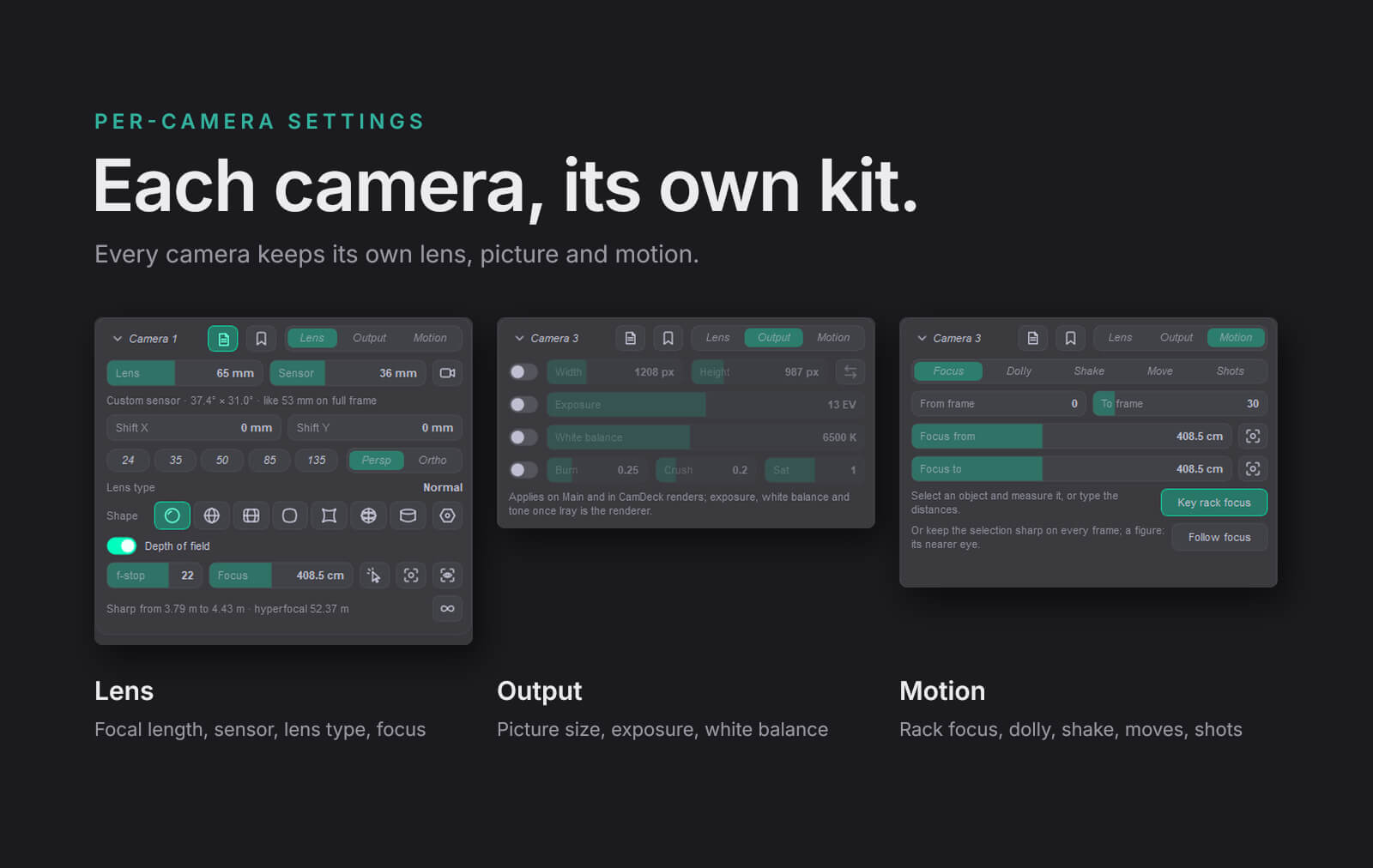Viewport: 1373px width, 868px height.
Task: Collapse the Camera 1 panel chevron
Action: [118, 339]
